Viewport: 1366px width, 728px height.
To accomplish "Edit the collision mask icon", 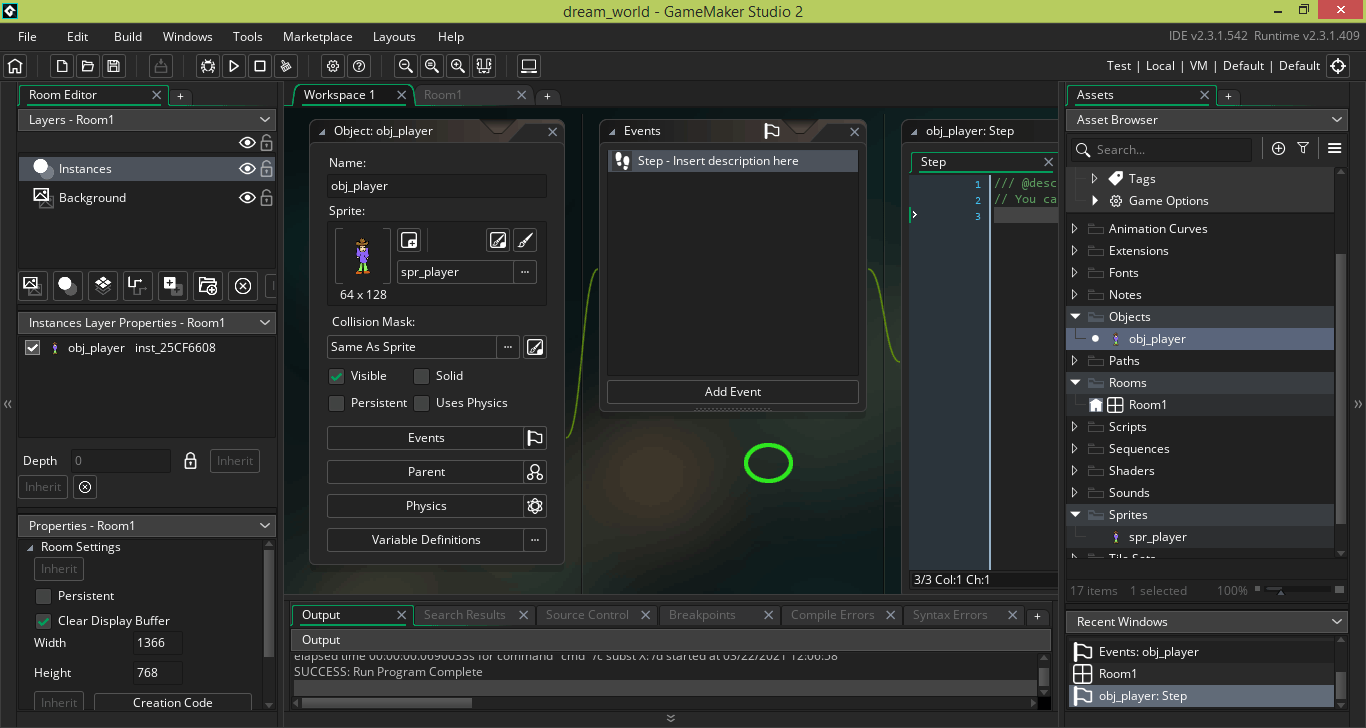I will [535, 347].
